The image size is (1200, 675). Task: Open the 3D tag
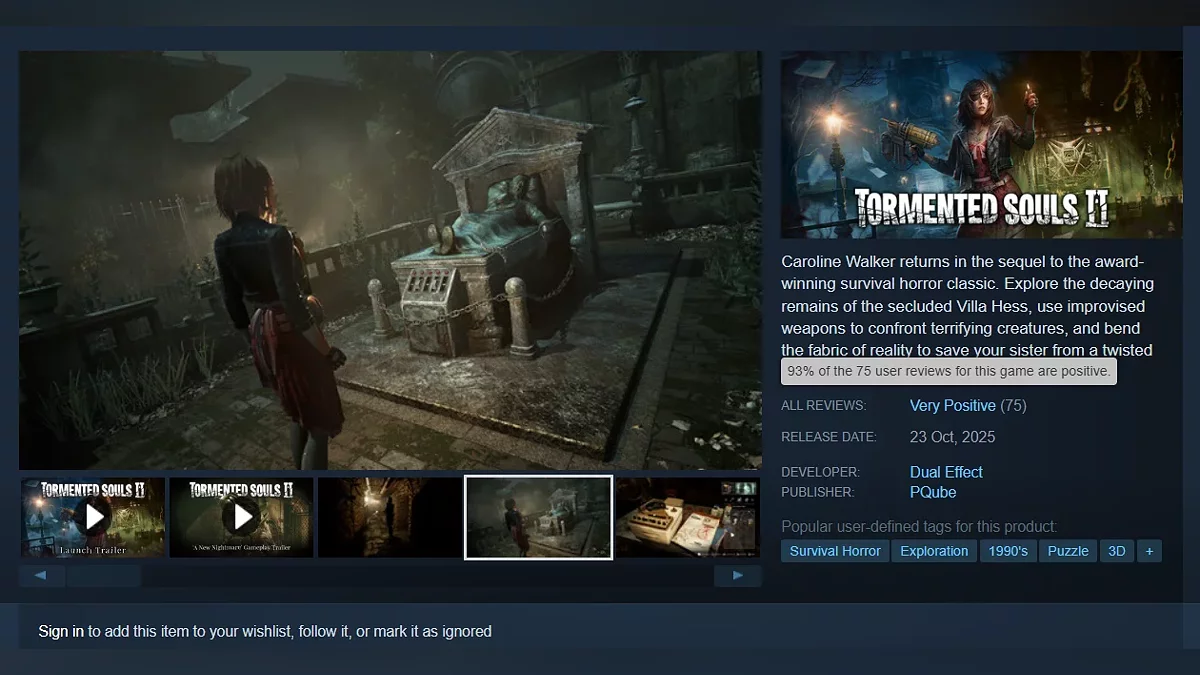[x=1117, y=551]
